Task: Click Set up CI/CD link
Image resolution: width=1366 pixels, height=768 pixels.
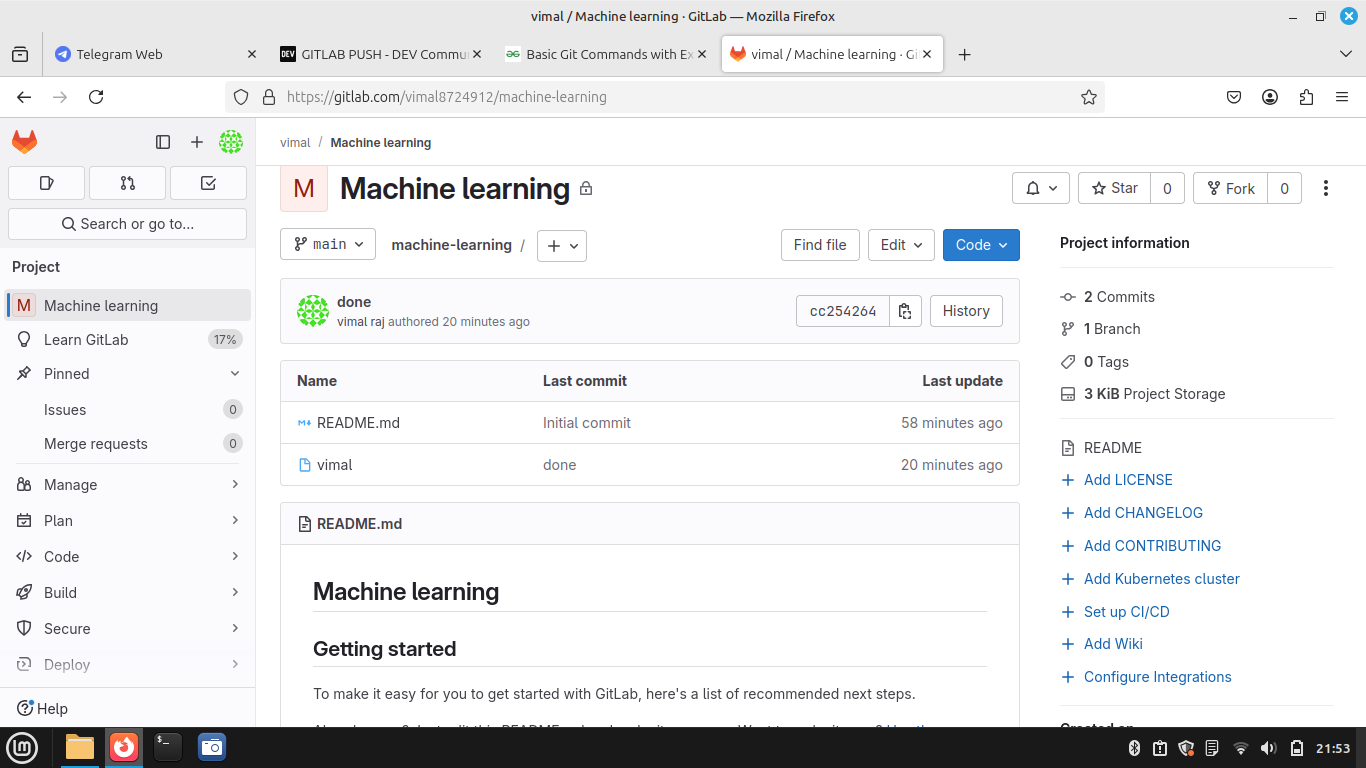Action: click(x=1126, y=612)
